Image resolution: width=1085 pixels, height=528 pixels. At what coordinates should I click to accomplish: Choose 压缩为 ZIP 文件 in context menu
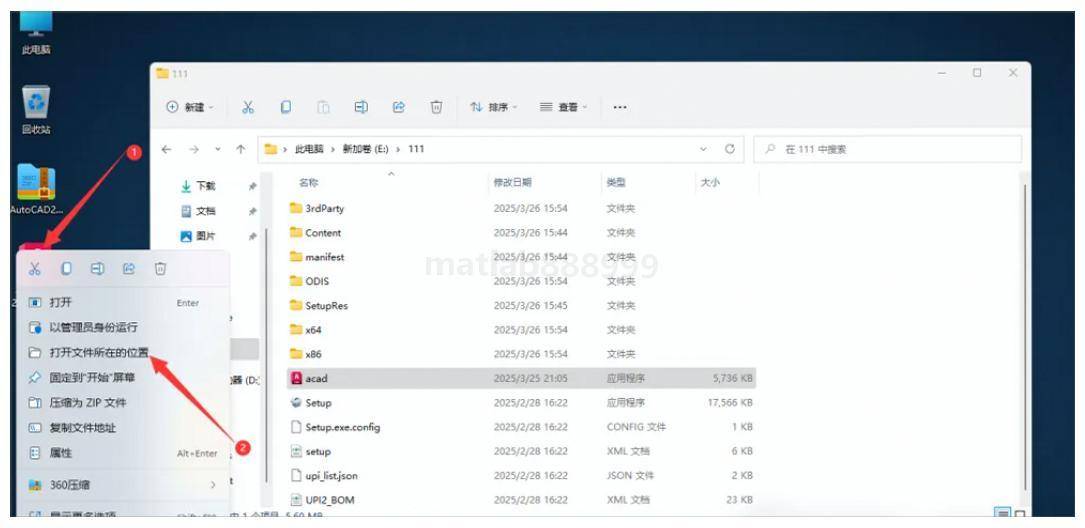122,403
